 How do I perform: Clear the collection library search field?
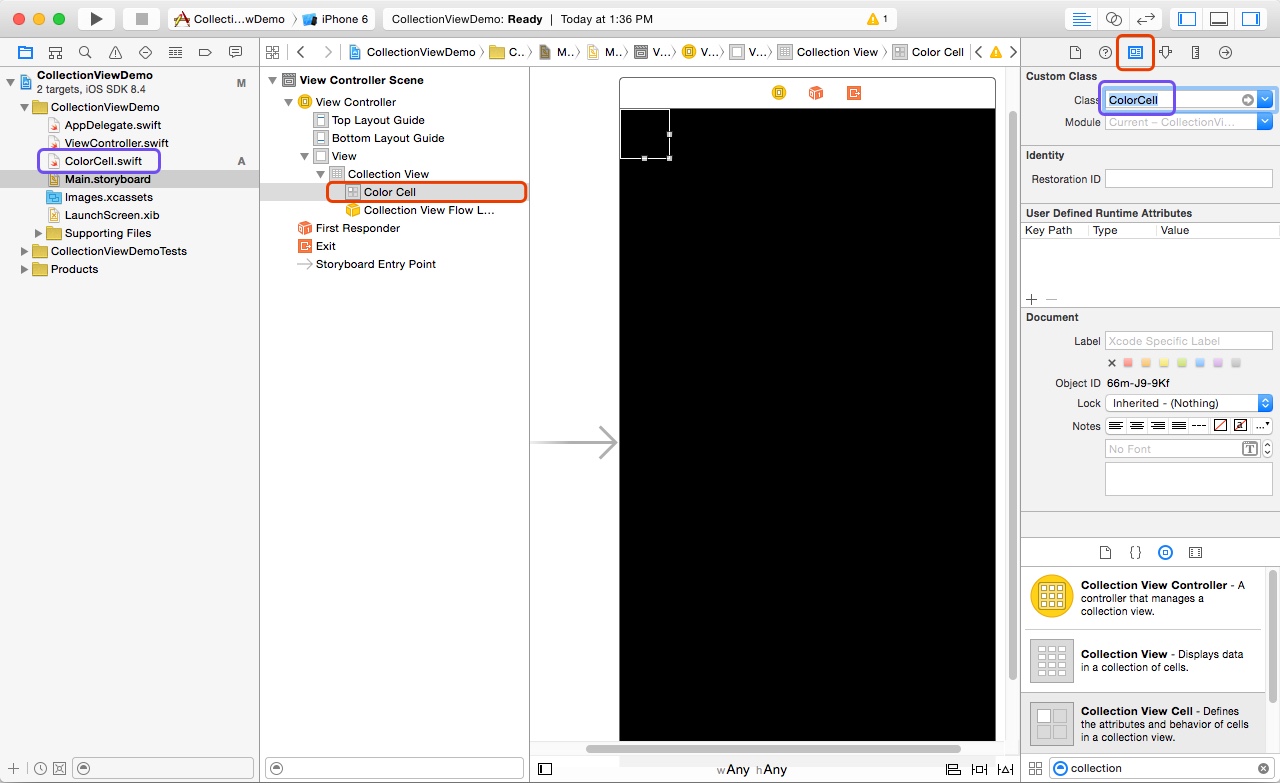tap(1262, 768)
